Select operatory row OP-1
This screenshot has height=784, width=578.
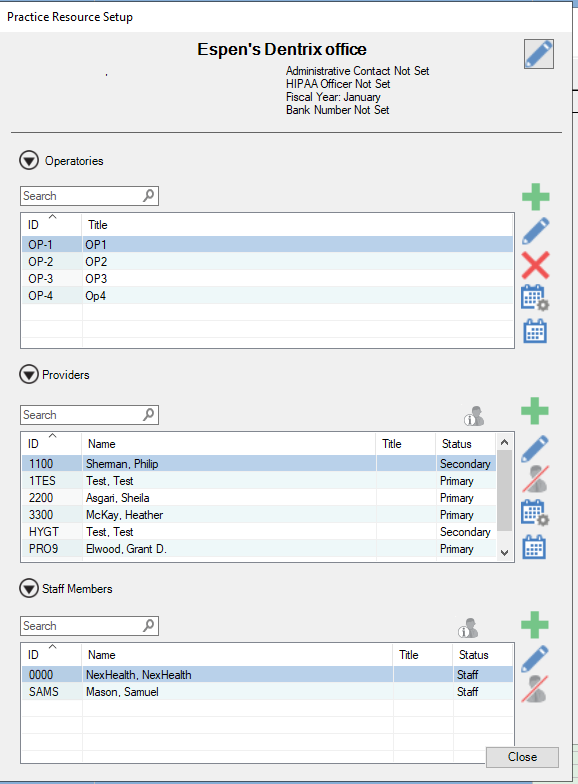point(268,244)
